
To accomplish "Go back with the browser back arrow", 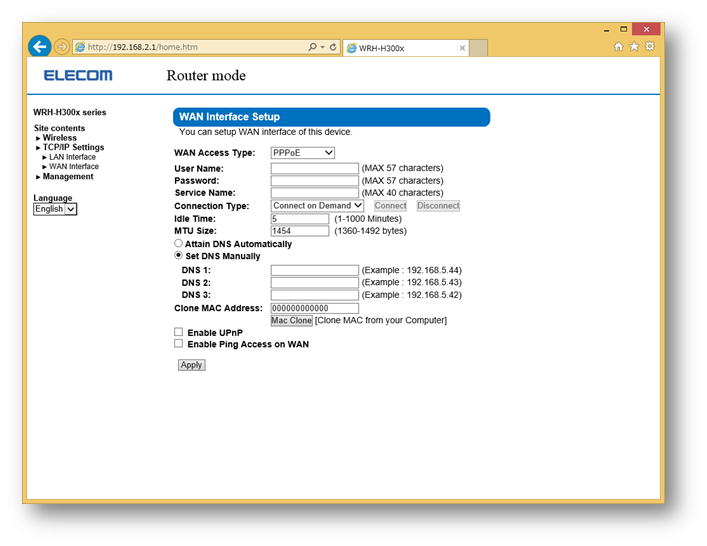I will click(x=40, y=46).
